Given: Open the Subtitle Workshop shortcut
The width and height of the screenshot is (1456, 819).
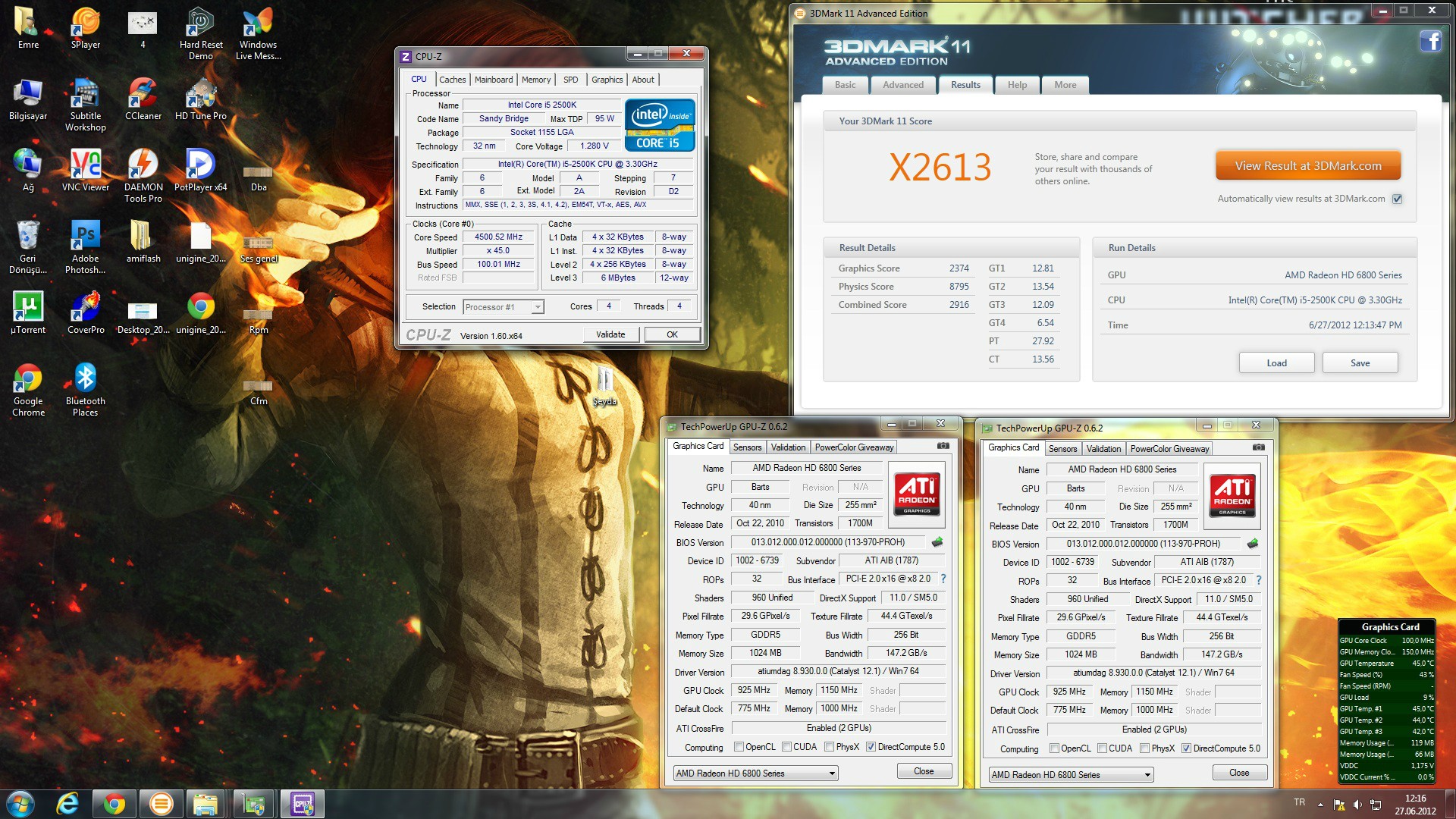Looking at the screenshot, I should [86, 105].
